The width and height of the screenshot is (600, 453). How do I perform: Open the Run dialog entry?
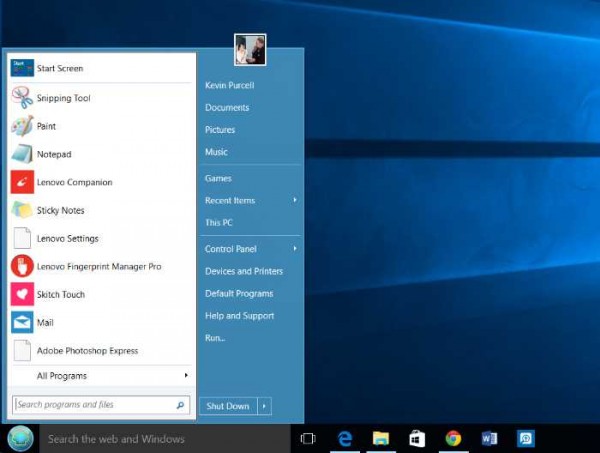tap(215, 338)
